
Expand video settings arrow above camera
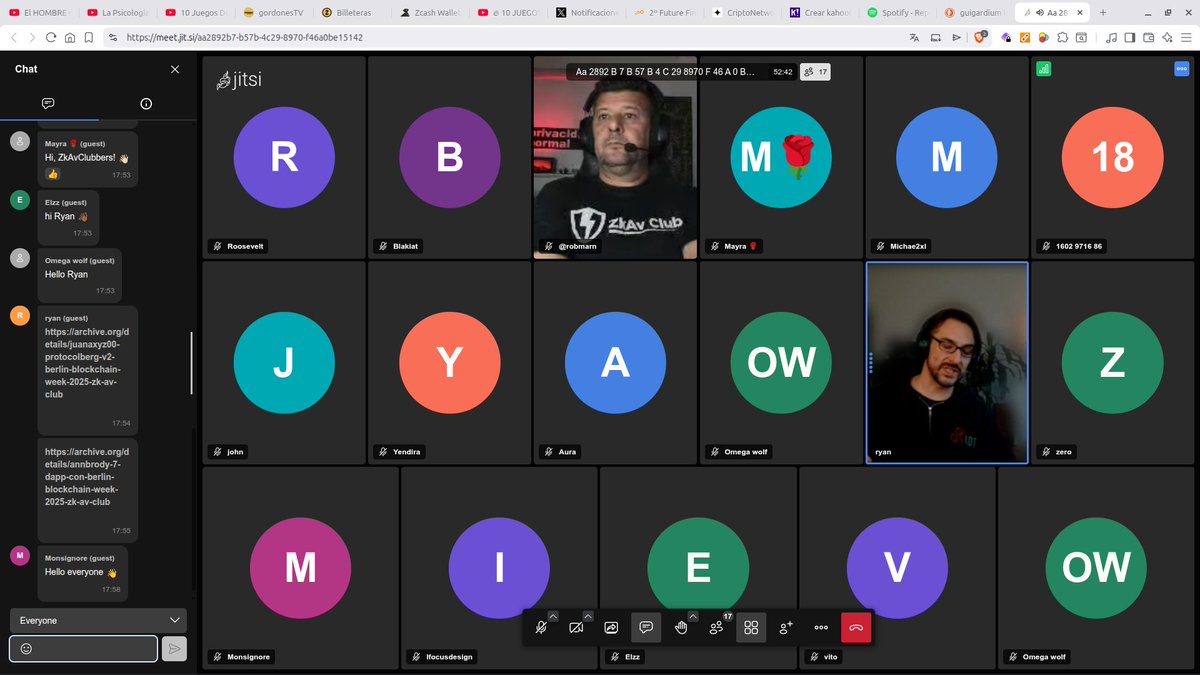click(588, 616)
